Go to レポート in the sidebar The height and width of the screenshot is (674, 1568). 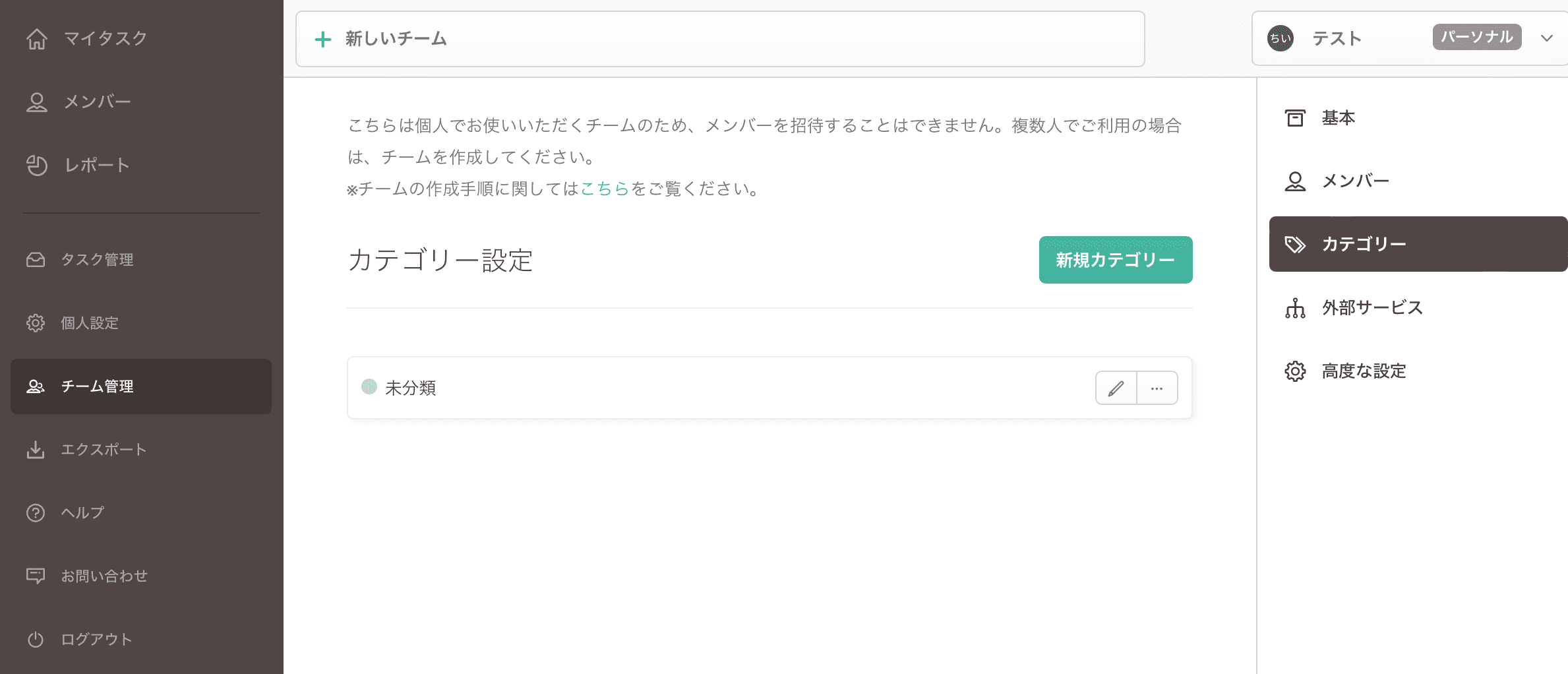[141, 166]
